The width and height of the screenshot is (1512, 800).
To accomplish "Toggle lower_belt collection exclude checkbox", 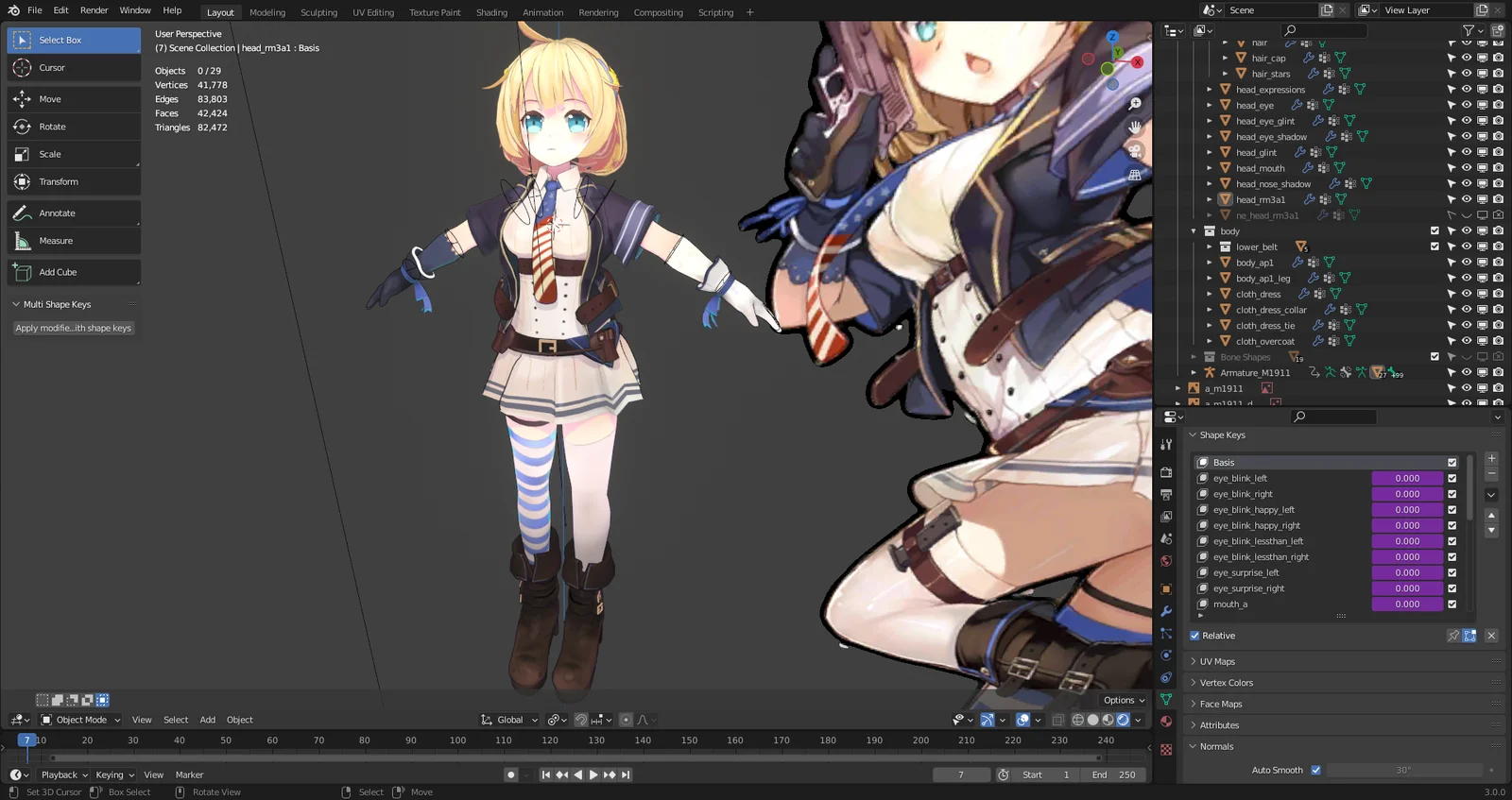I will 1435,247.
